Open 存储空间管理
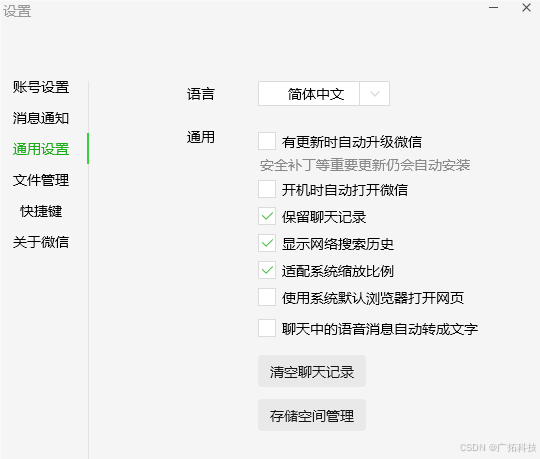The height and width of the screenshot is (459, 540). 312,415
